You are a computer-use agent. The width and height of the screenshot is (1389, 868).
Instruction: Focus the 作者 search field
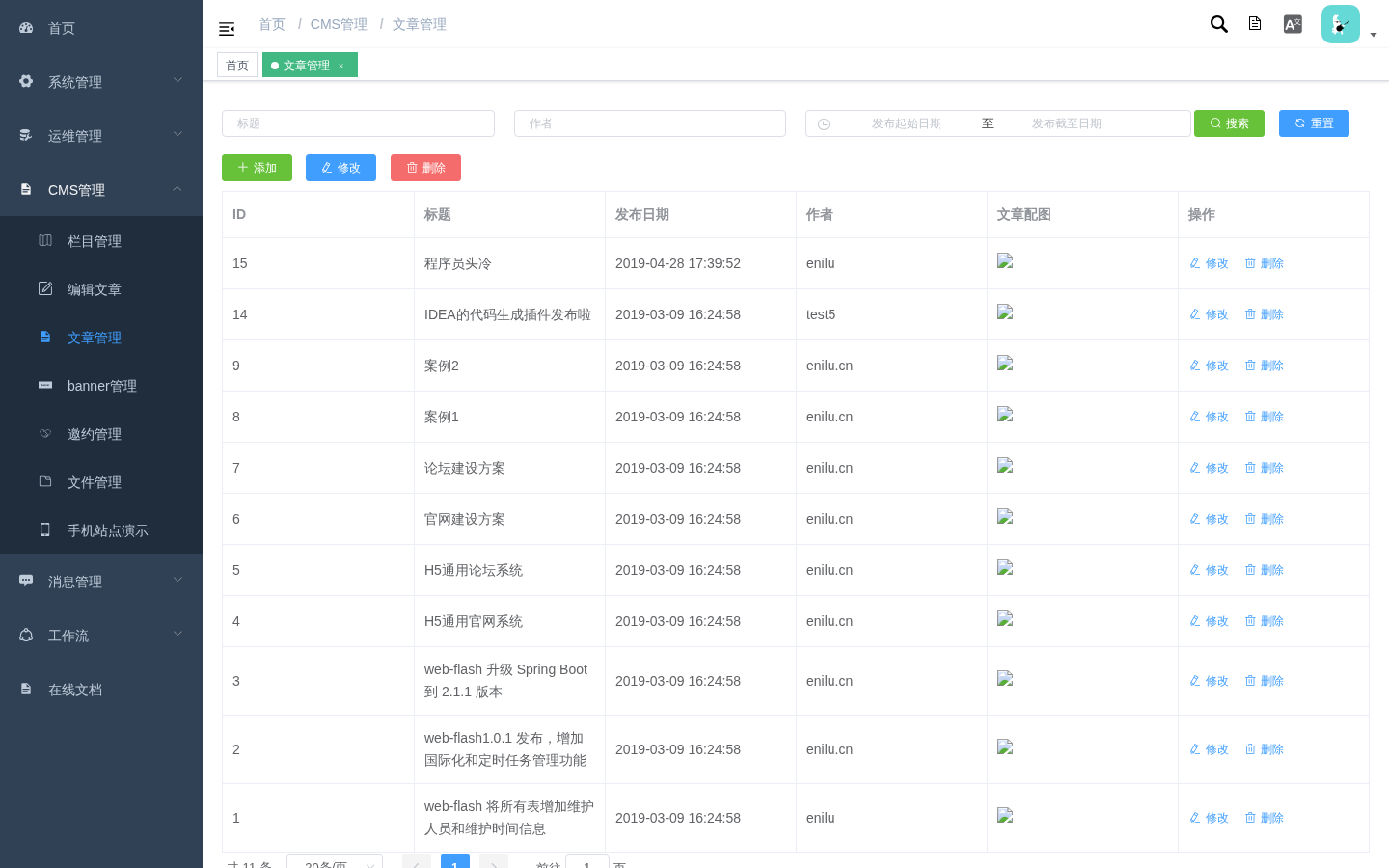coord(650,123)
